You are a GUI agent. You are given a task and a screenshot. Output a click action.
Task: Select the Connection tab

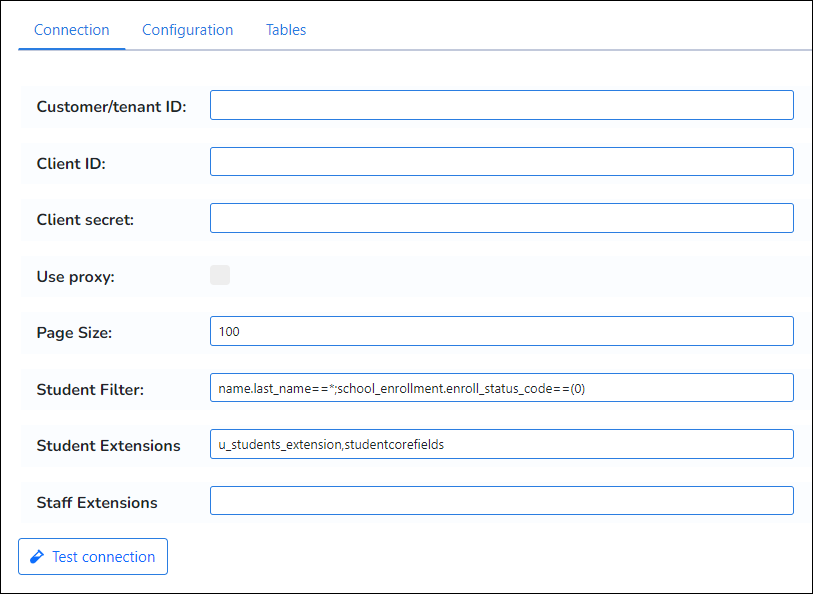[x=72, y=30]
